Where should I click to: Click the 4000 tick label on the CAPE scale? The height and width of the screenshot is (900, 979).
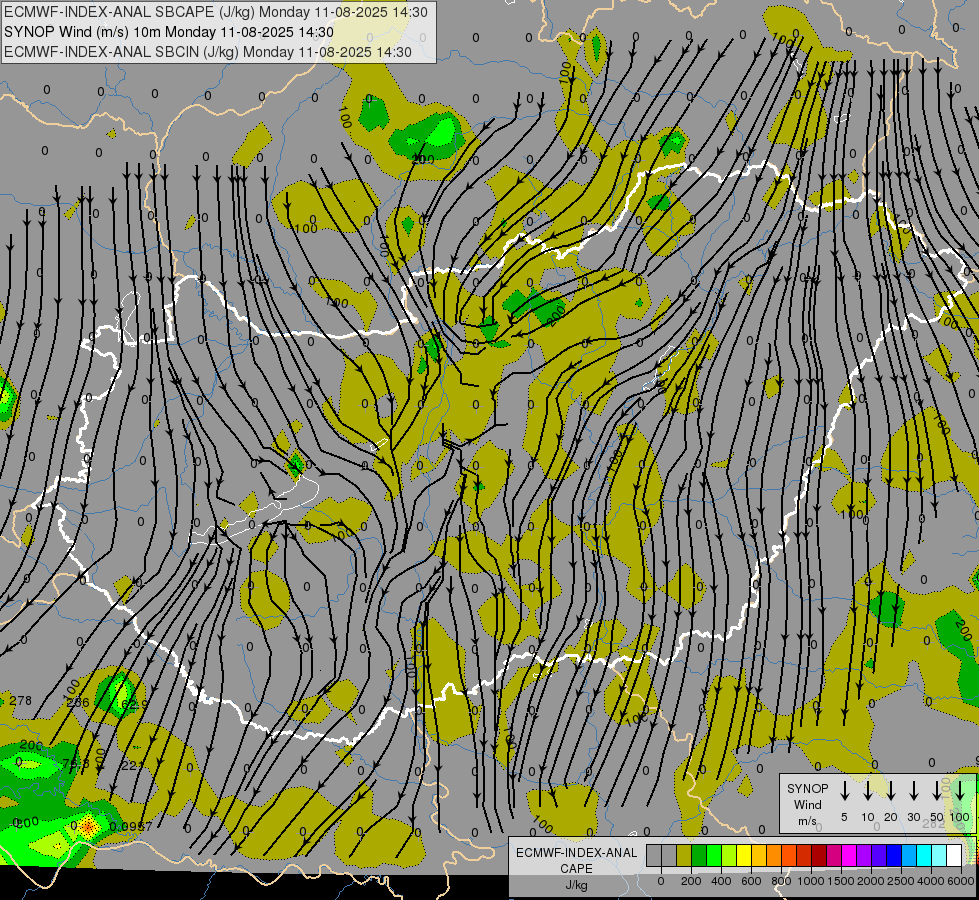tap(931, 881)
